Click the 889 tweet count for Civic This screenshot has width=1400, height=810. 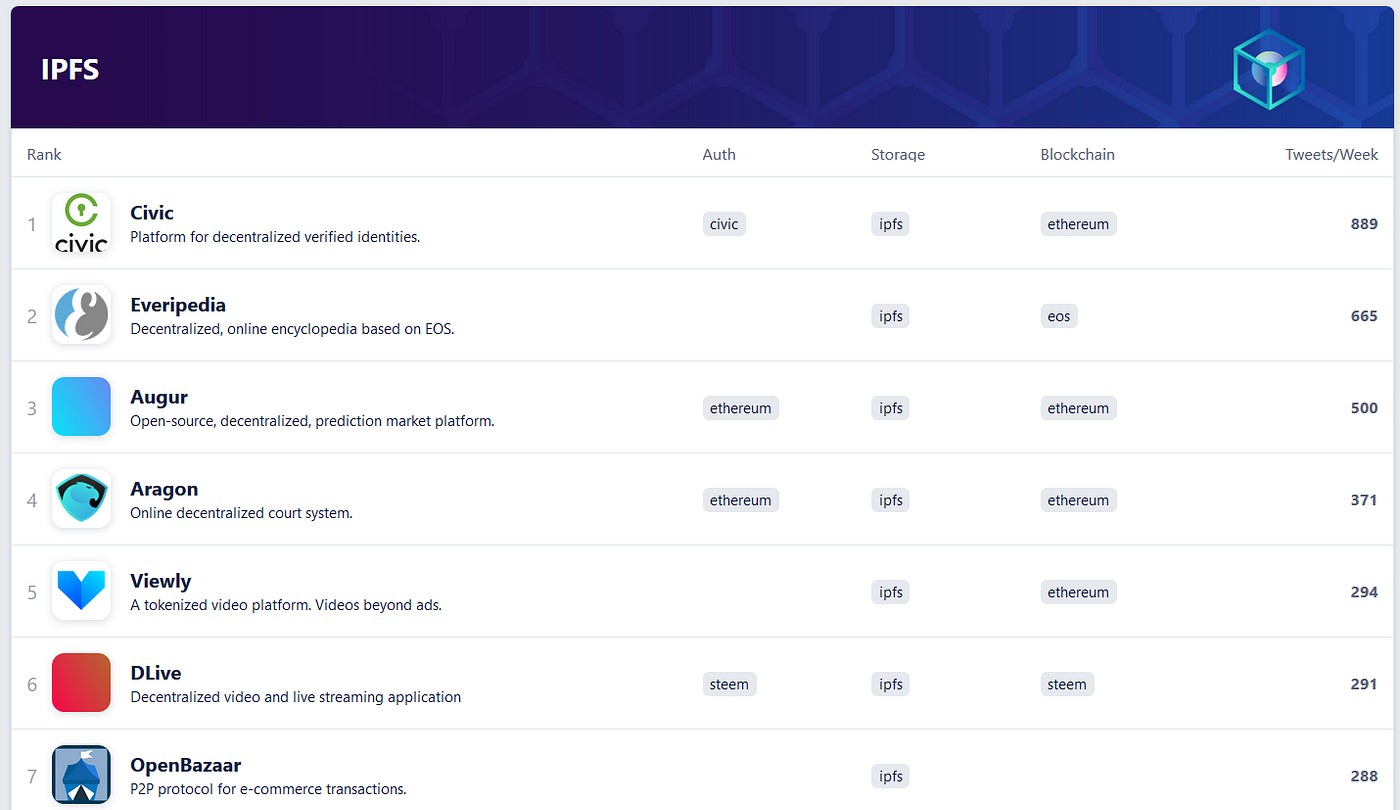tap(1363, 224)
